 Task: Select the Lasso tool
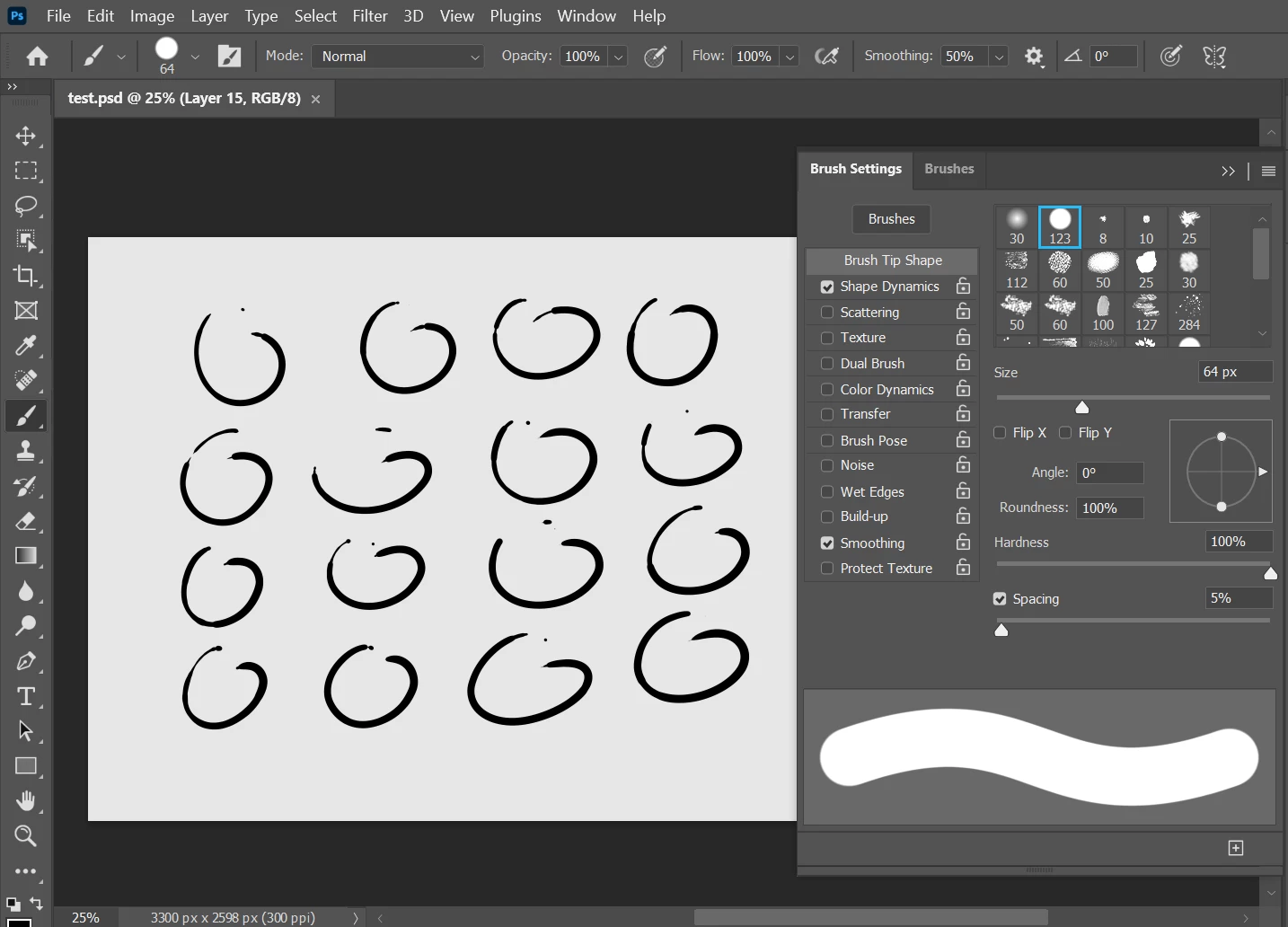(x=26, y=206)
